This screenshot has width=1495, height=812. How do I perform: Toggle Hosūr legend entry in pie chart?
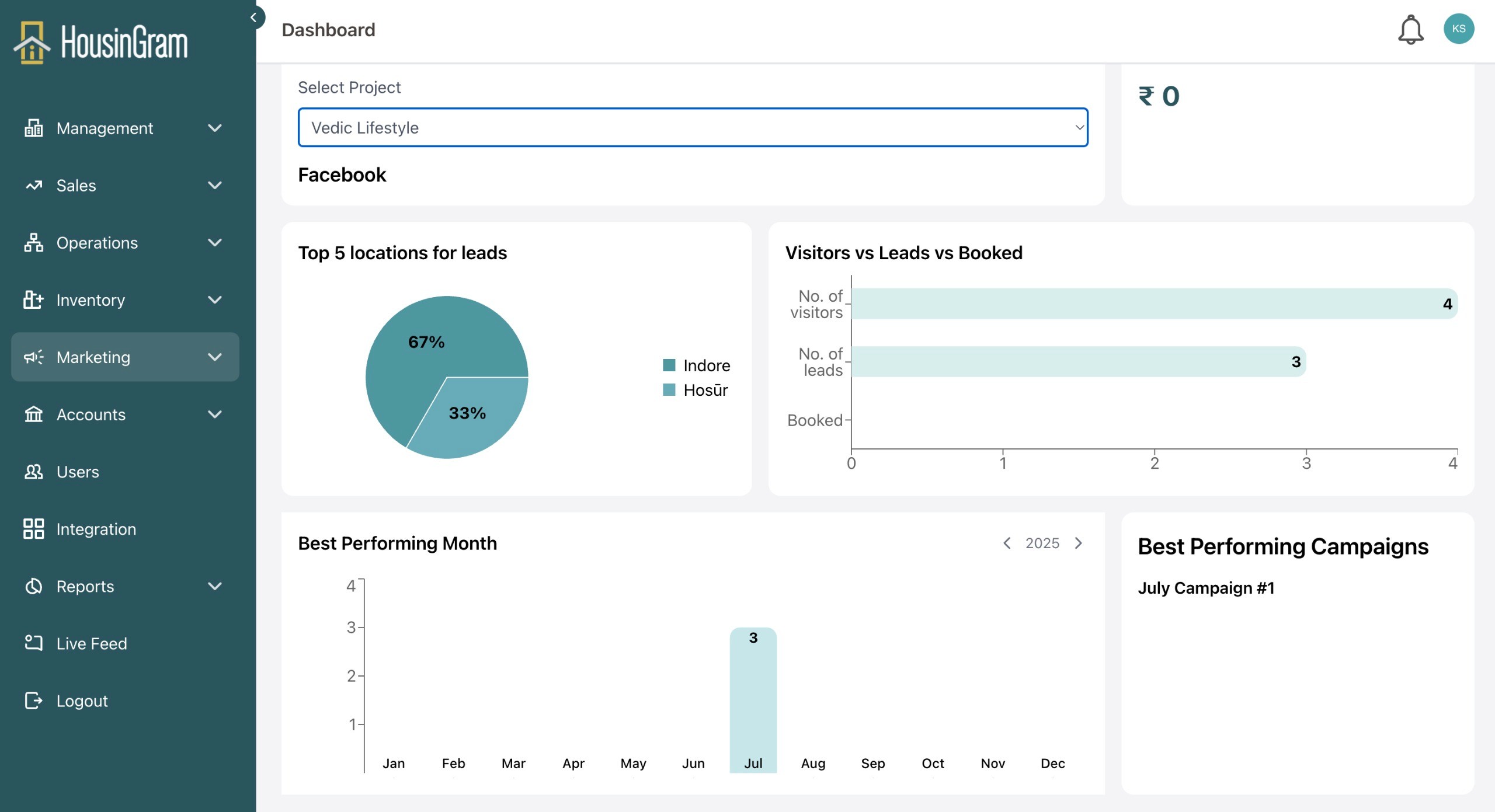pyautogui.click(x=696, y=390)
